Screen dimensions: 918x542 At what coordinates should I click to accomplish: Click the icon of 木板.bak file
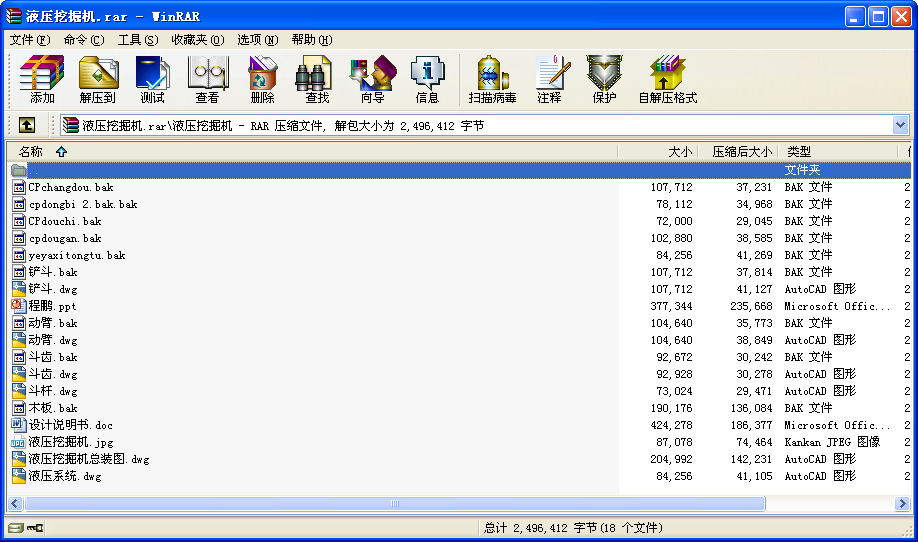(19, 407)
